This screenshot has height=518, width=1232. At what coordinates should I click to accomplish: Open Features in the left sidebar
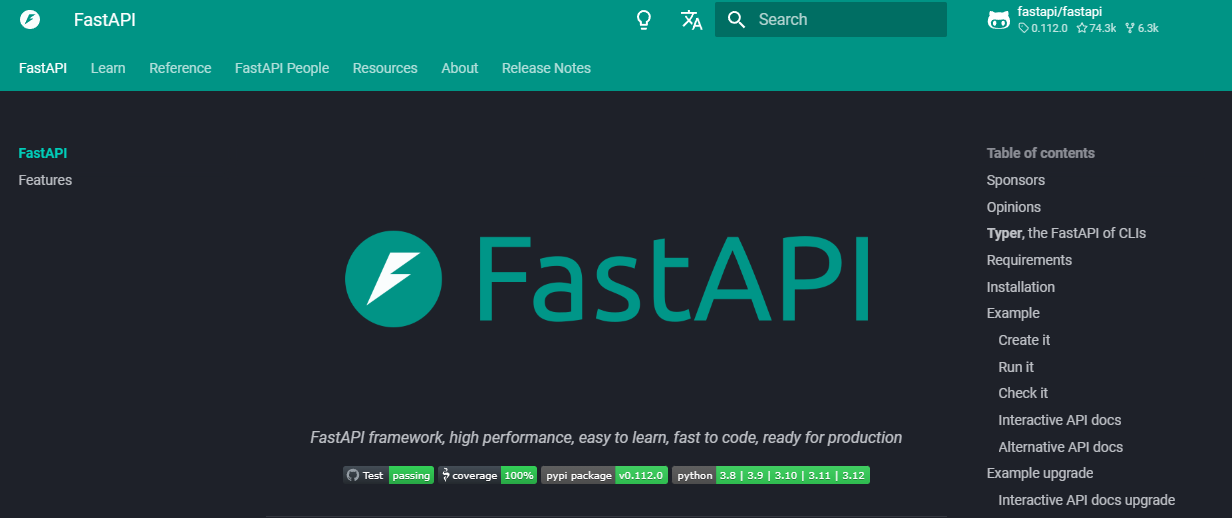pos(45,180)
